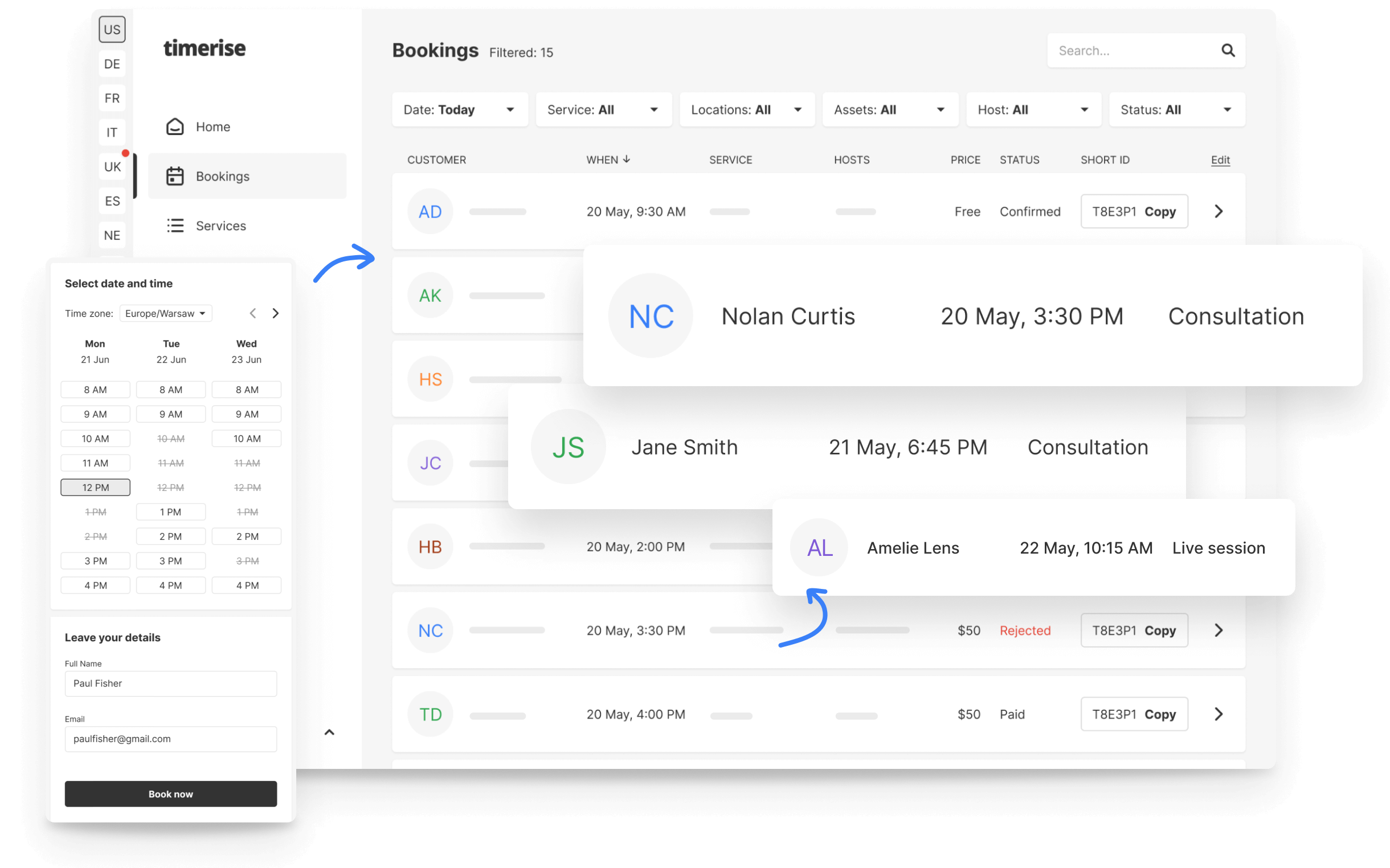Click the Home sidebar icon
The width and height of the screenshot is (1390, 868).
(x=174, y=126)
